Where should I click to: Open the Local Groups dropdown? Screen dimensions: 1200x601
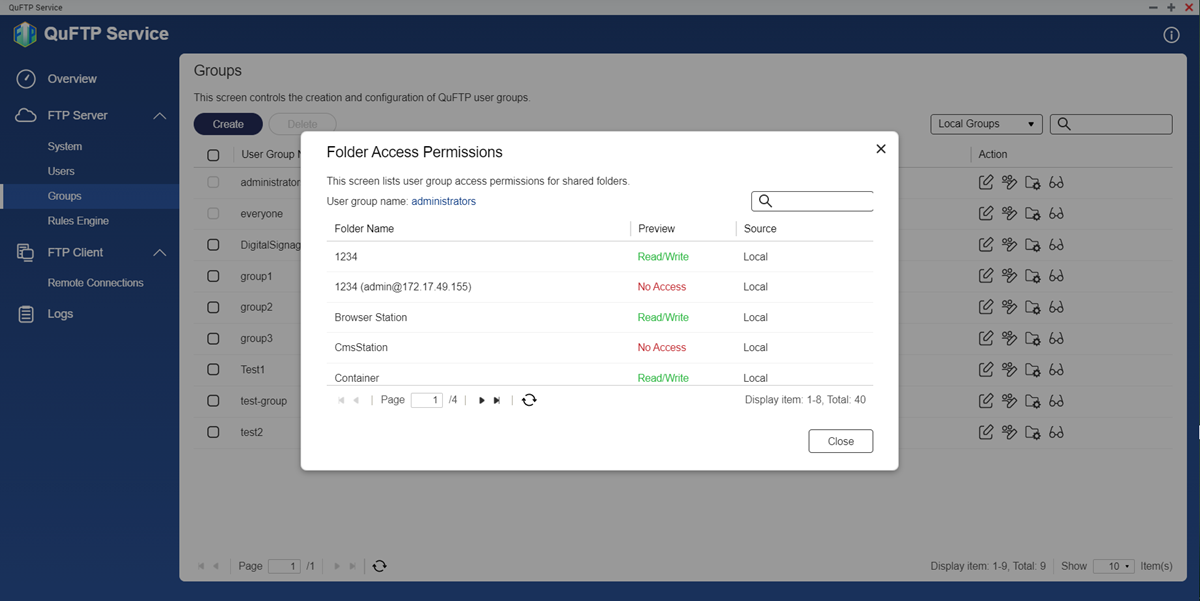pos(985,124)
